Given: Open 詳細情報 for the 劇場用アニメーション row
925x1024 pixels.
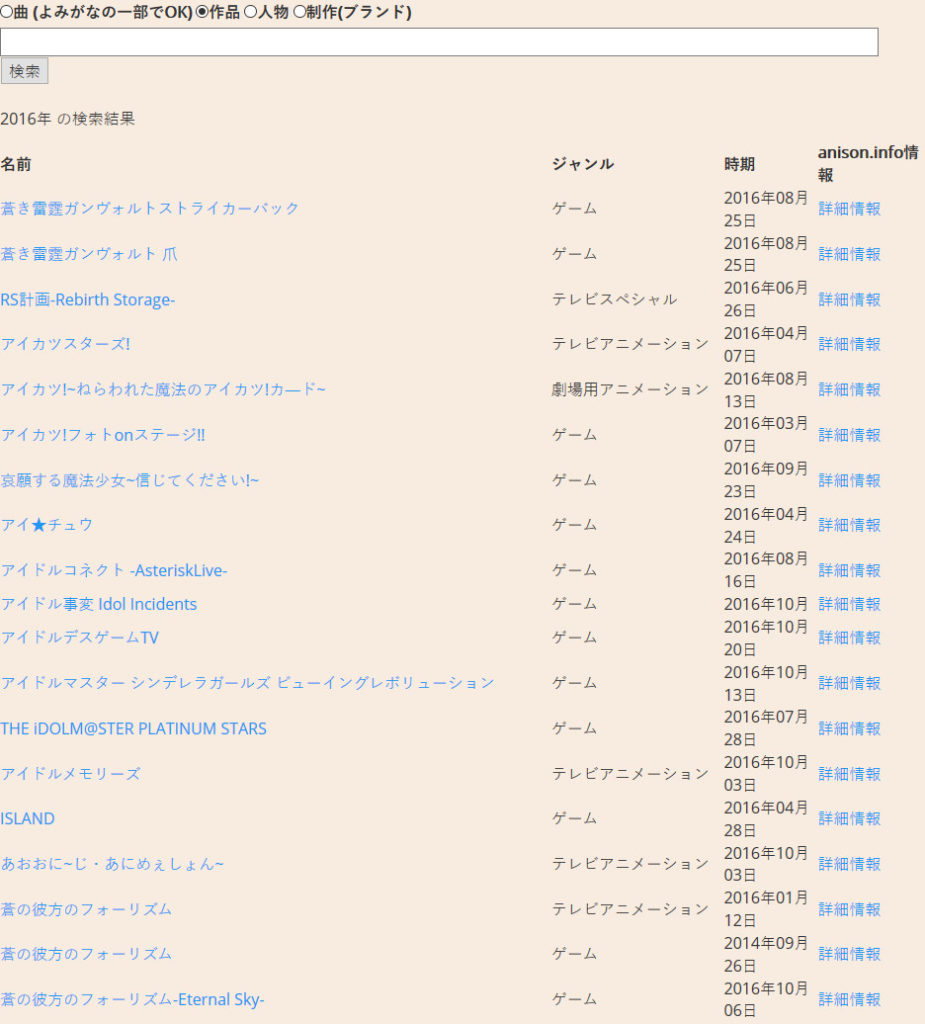Looking at the screenshot, I should click(x=849, y=389).
